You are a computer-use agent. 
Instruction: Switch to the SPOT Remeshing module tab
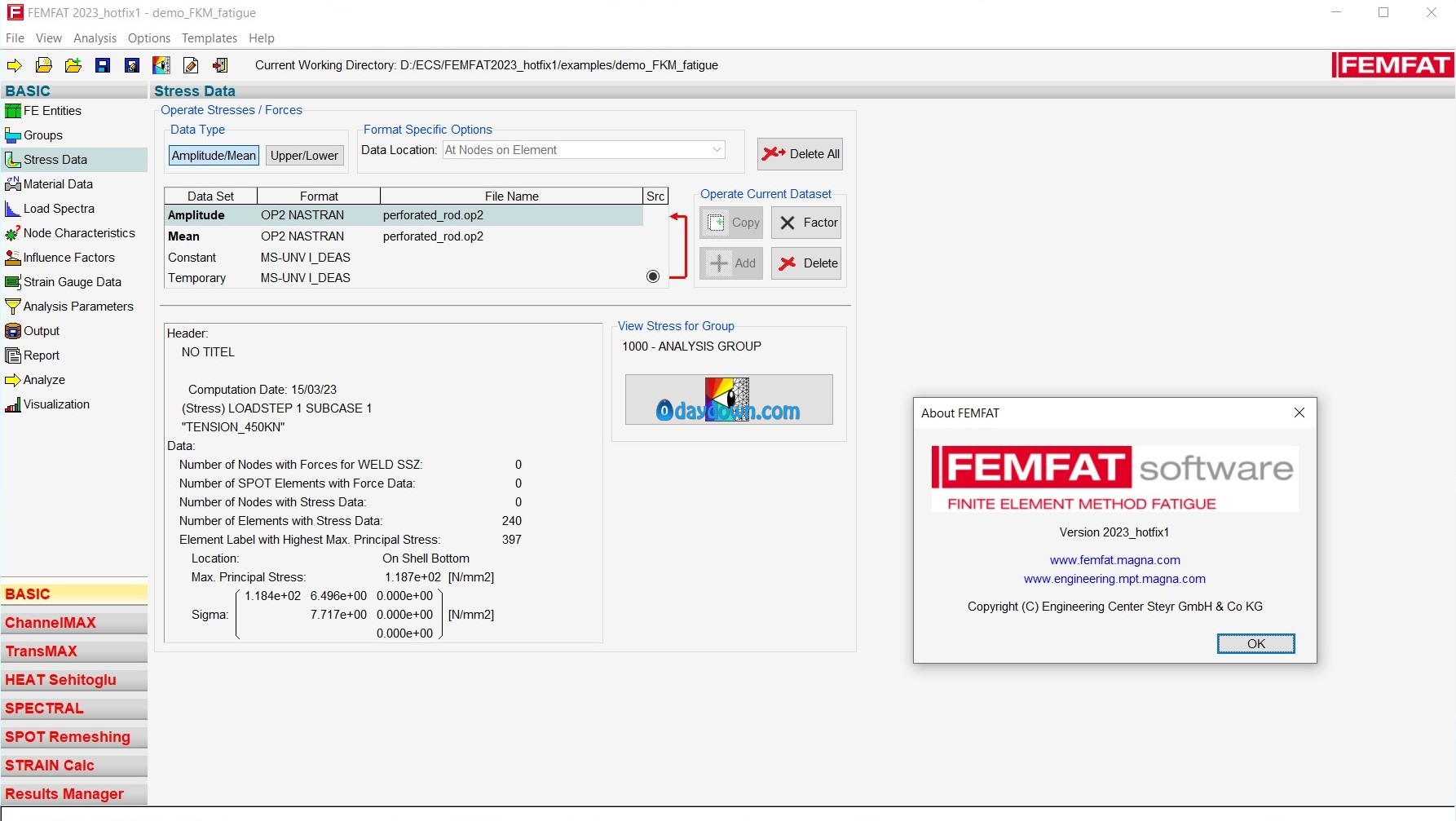pyautogui.click(x=74, y=737)
